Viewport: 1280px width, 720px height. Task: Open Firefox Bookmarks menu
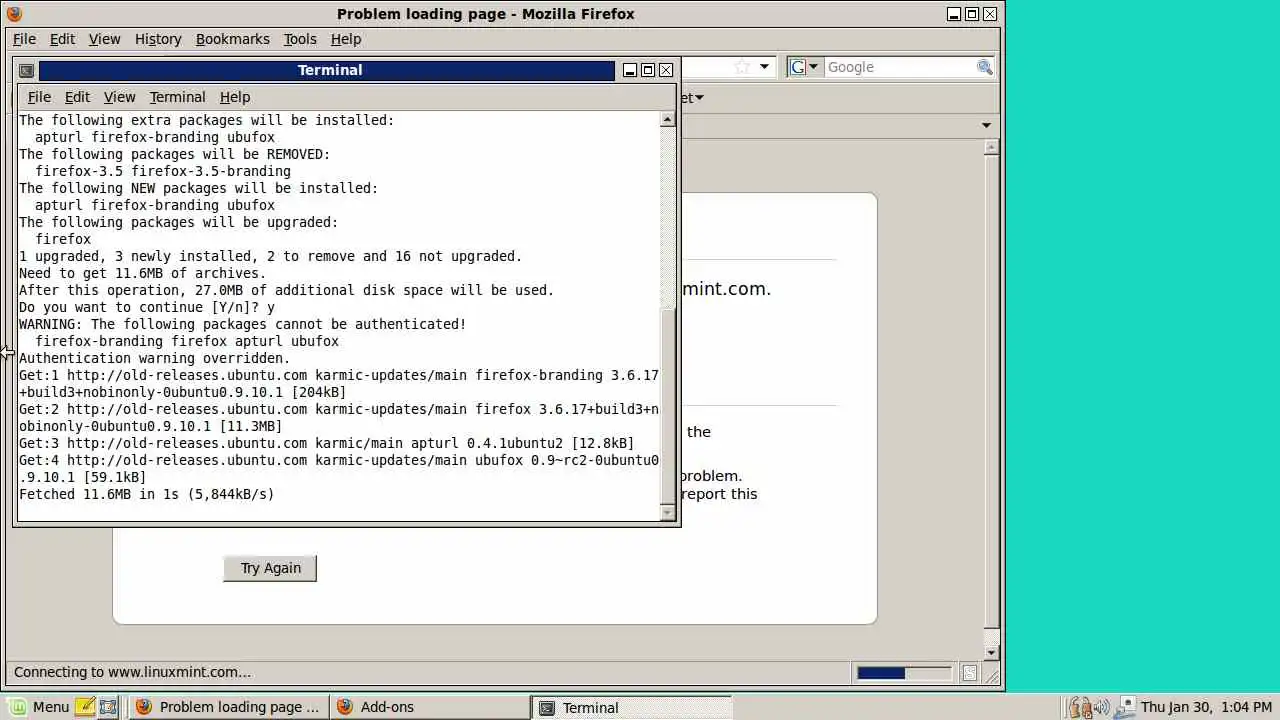pos(232,39)
